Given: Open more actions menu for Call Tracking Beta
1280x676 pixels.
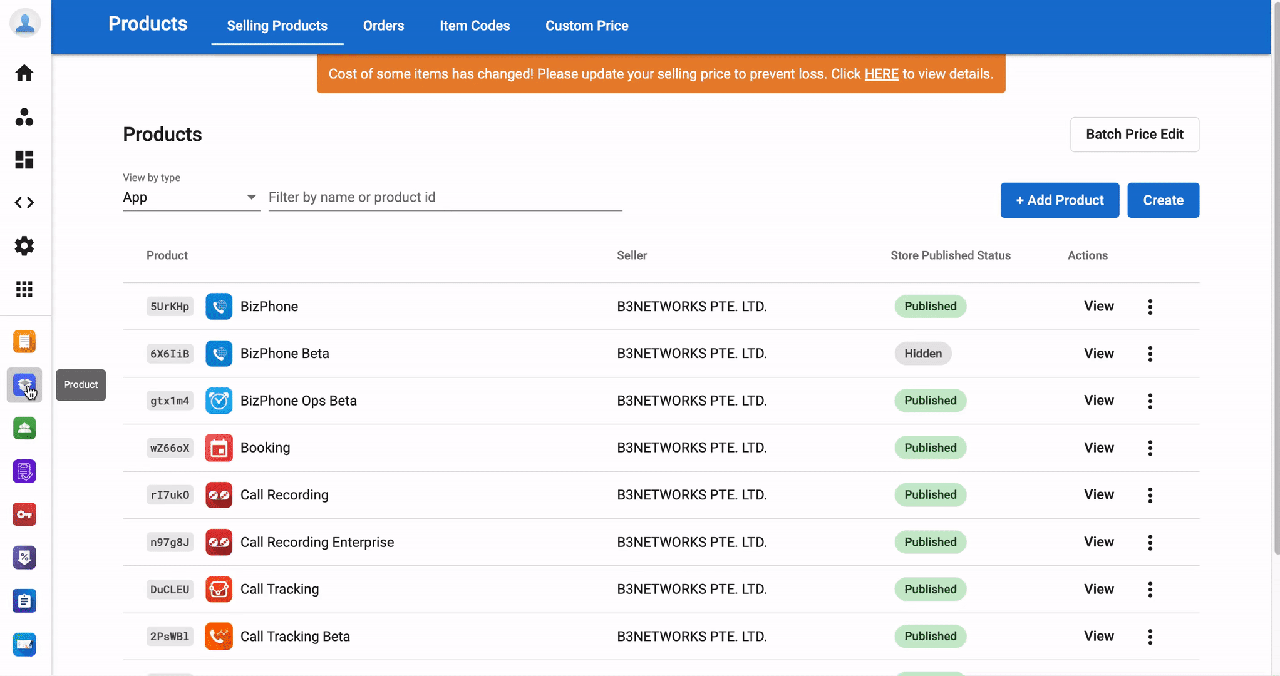Looking at the screenshot, I should pos(1150,636).
